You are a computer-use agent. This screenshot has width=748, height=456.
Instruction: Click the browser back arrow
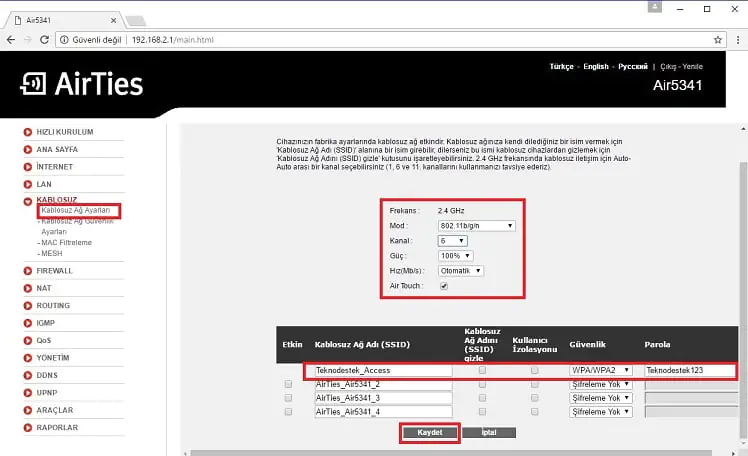click(11, 40)
